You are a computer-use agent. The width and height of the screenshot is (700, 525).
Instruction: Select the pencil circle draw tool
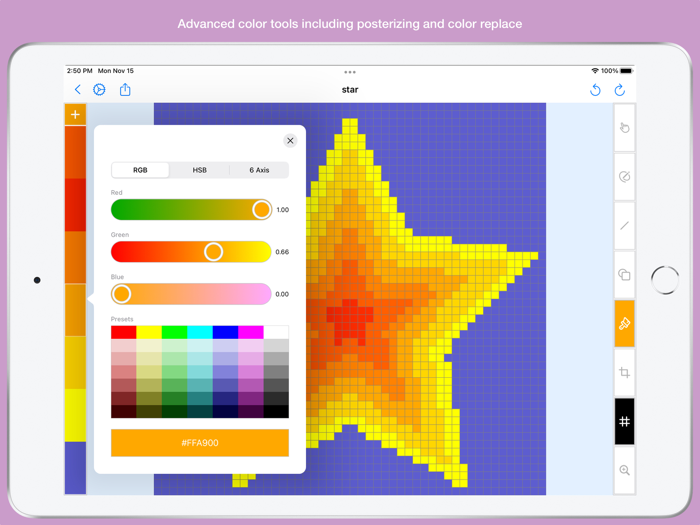pos(625,177)
